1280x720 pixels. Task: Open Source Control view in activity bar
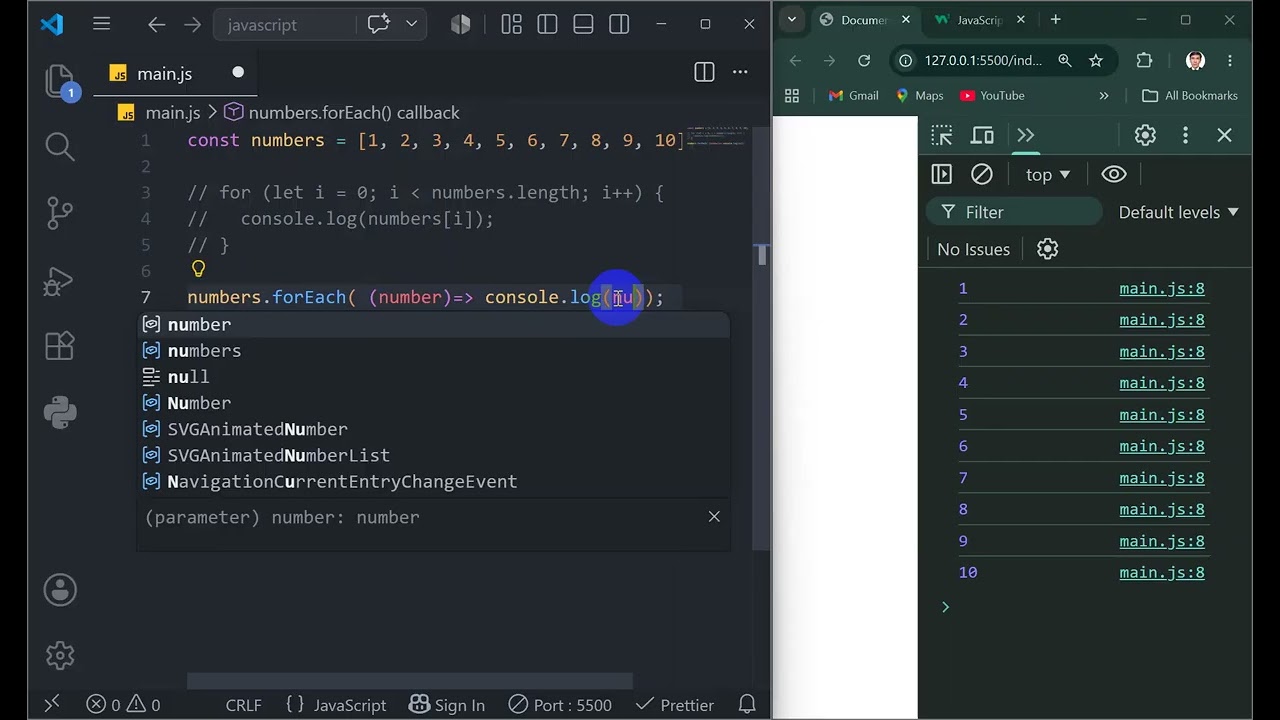[60, 212]
